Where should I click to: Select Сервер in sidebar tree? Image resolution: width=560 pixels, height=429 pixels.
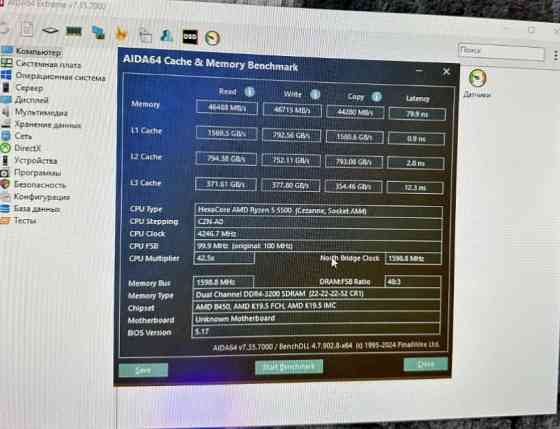(29, 88)
